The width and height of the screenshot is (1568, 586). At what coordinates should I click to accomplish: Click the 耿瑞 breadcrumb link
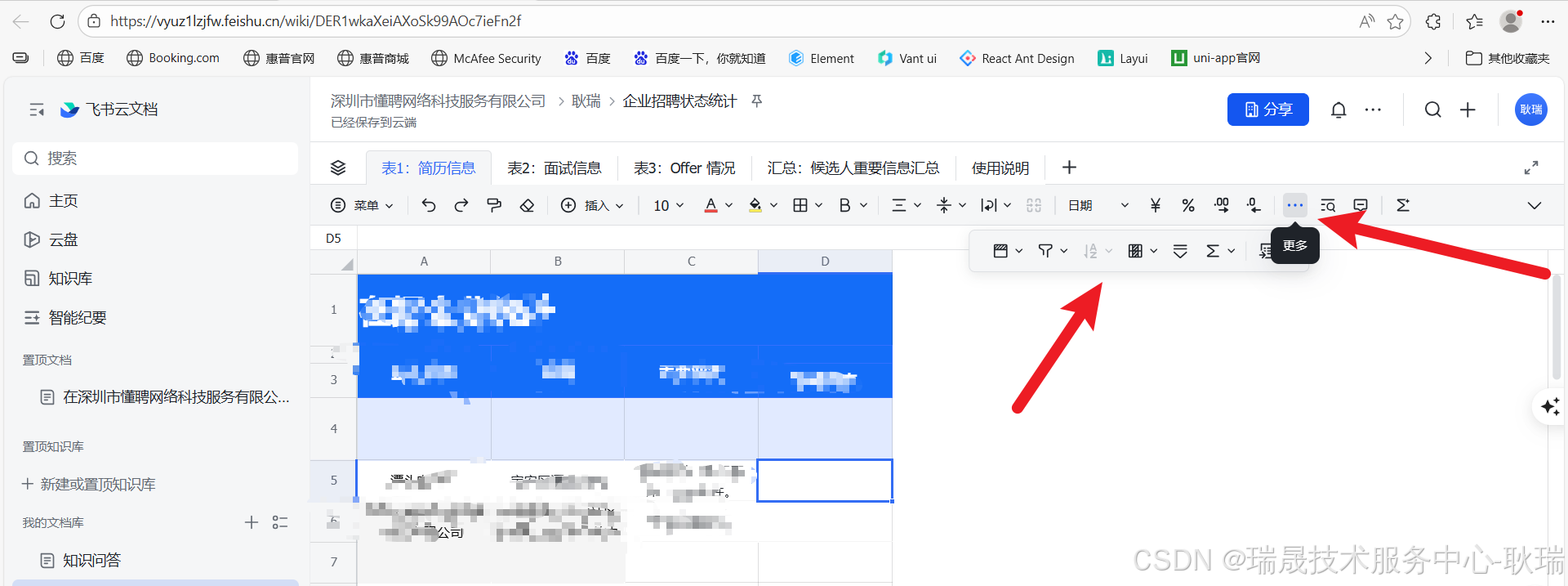(586, 101)
